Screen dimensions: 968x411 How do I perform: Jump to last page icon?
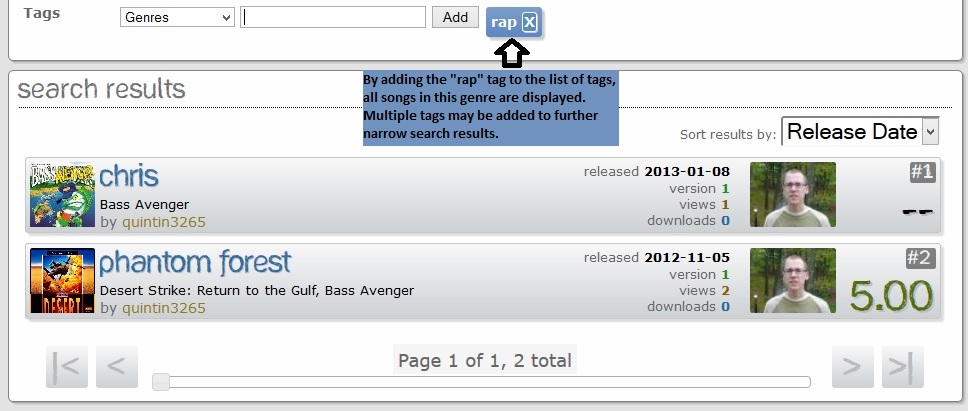[903, 367]
